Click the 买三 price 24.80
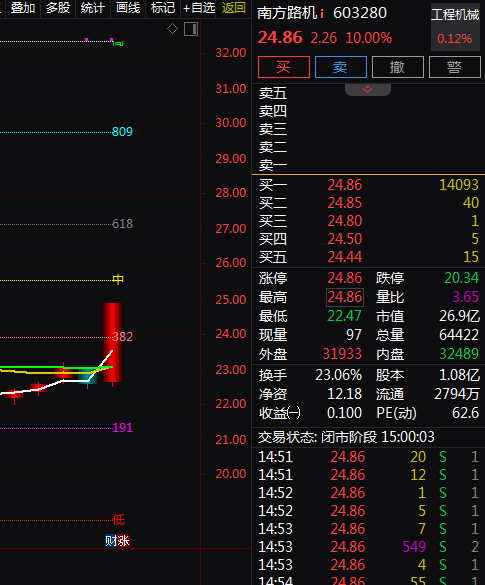 point(345,221)
